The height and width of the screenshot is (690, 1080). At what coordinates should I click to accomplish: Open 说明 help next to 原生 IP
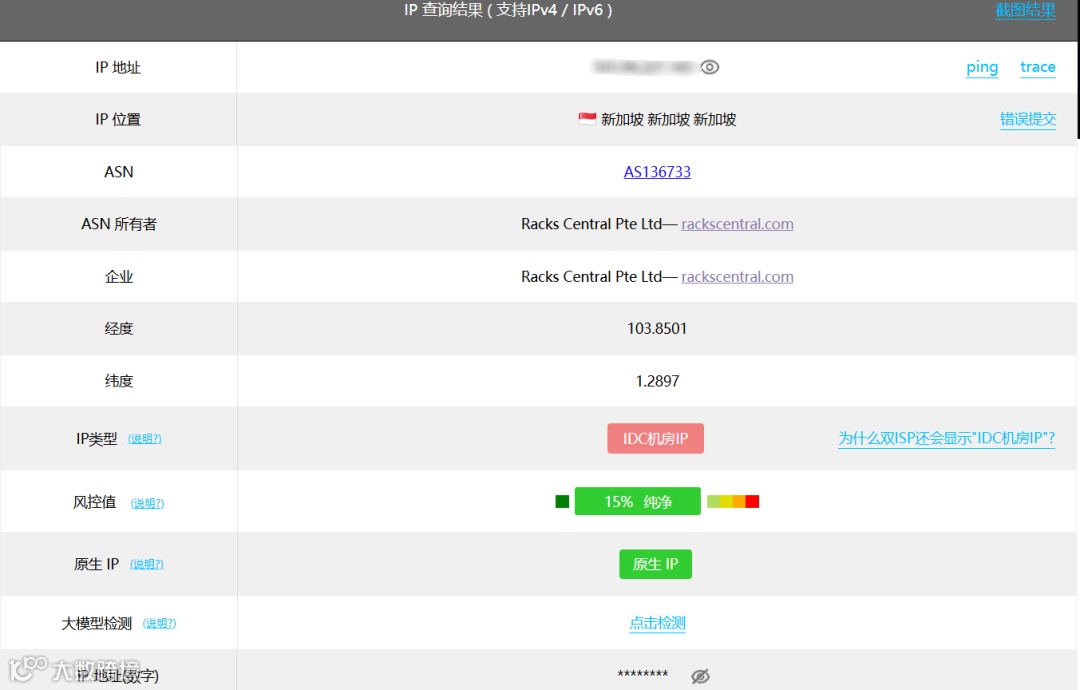coord(147,565)
